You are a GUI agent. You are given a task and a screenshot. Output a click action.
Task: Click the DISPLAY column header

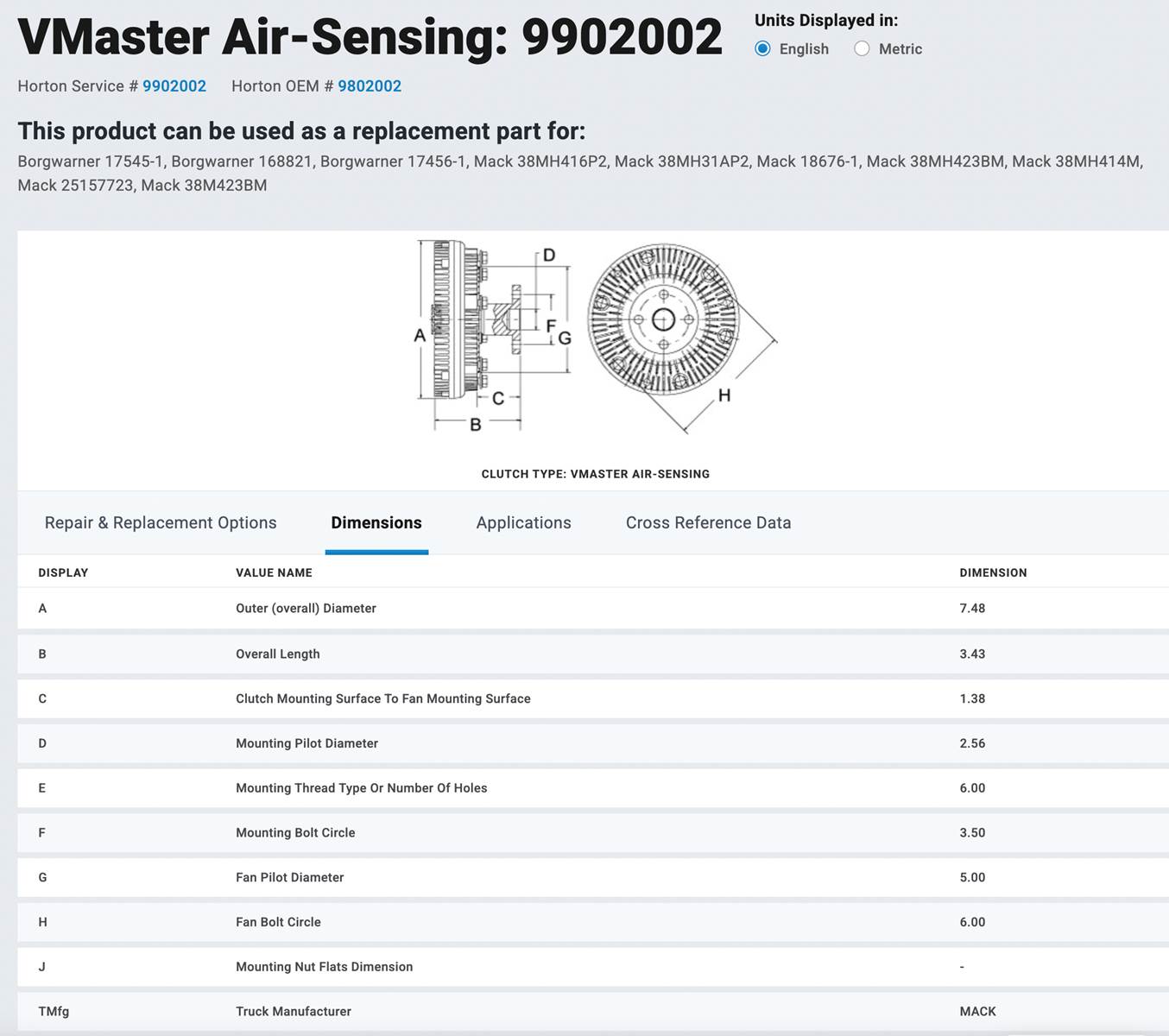click(x=63, y=573)
